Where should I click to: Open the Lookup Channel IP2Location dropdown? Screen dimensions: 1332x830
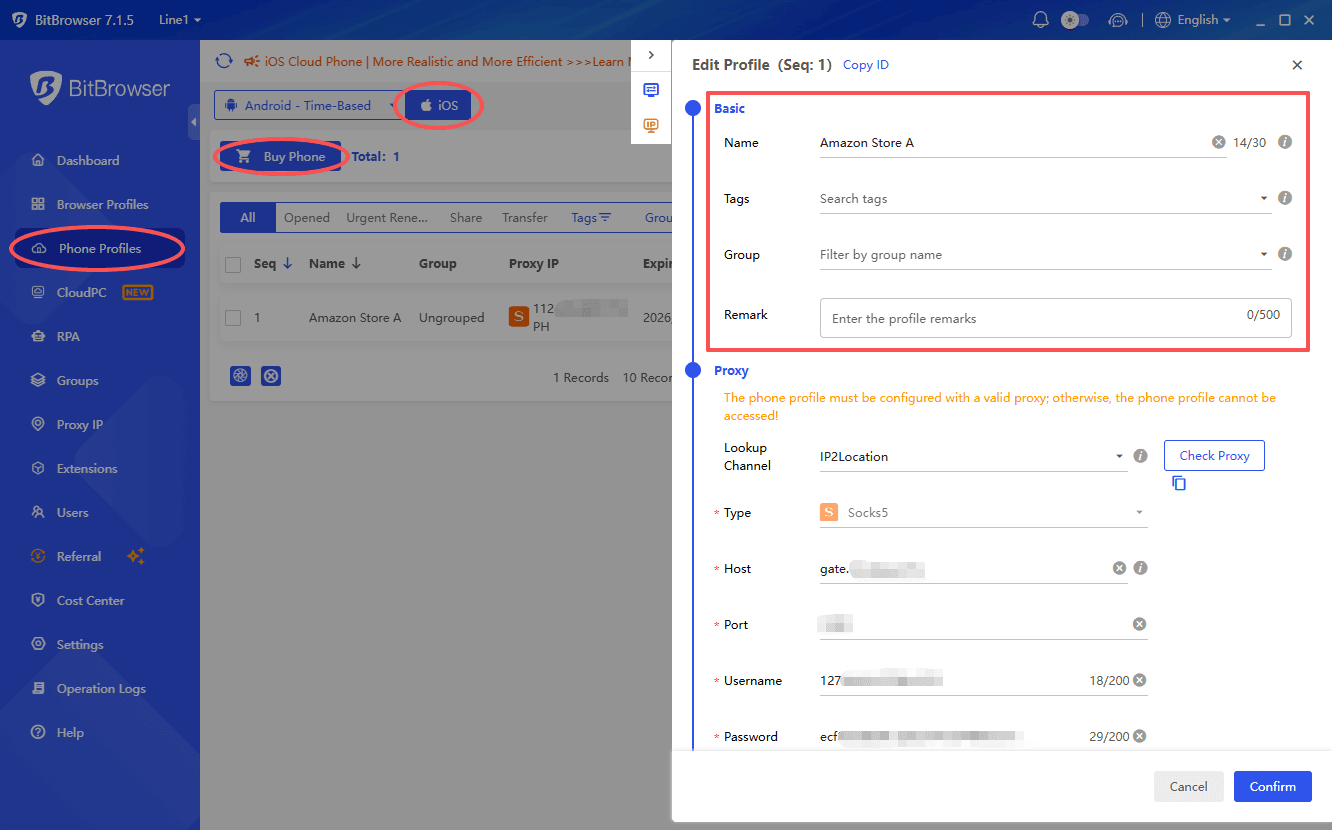pos(973,457)
